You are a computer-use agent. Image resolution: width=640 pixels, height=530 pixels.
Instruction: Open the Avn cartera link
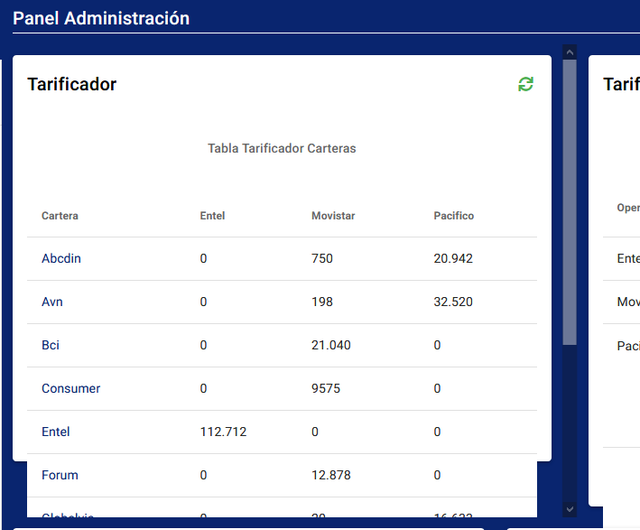tap(52, 302)
